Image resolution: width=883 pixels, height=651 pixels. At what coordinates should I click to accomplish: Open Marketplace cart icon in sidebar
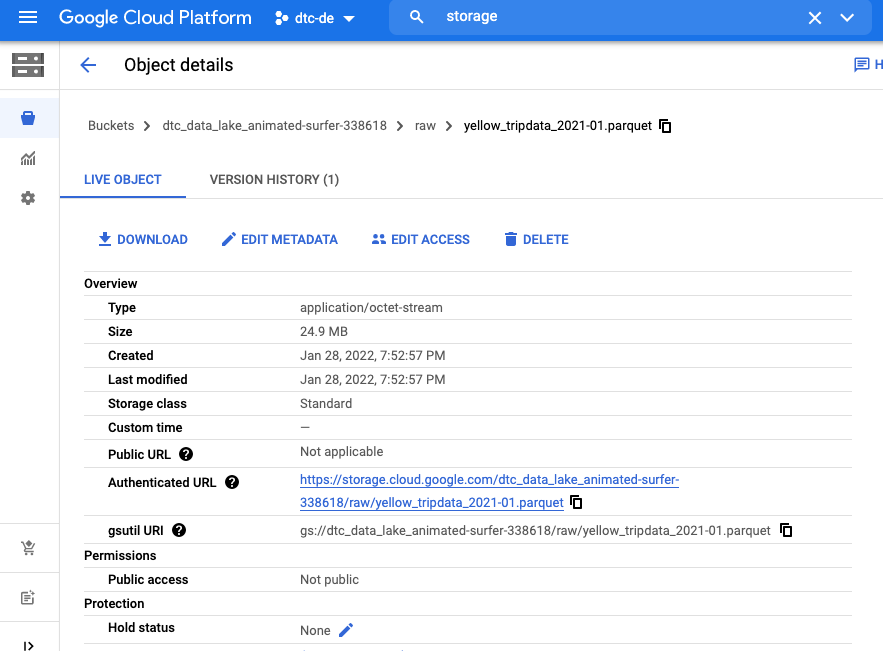click(x=28, y=548)
